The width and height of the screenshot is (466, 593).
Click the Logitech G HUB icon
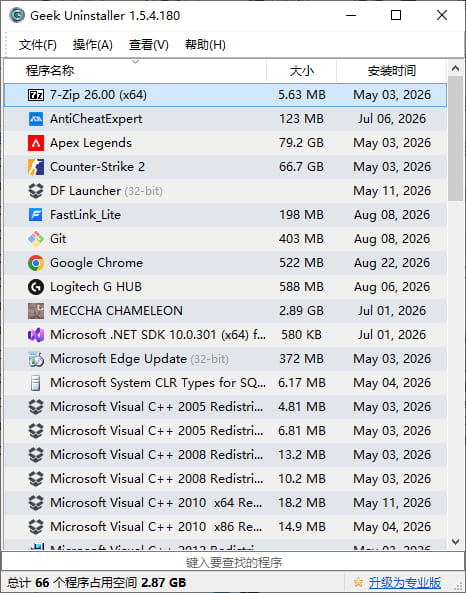coord(36,287)
